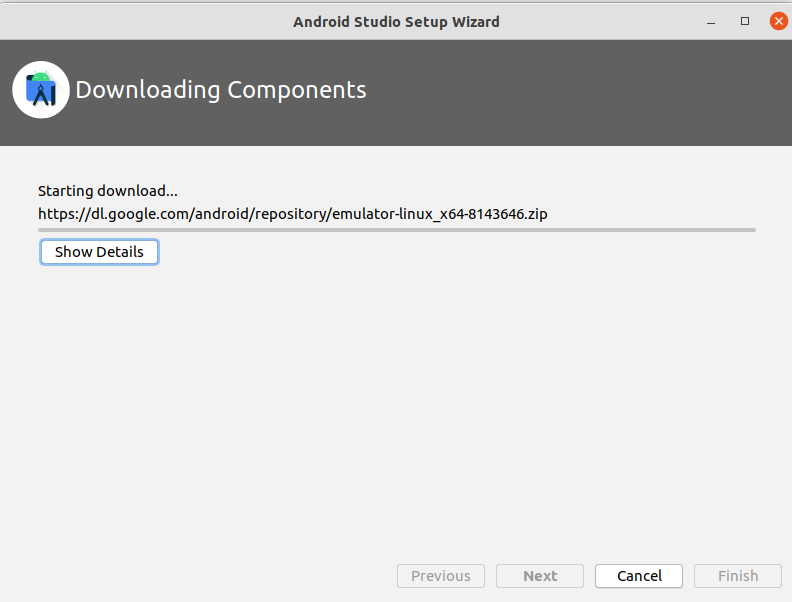Close the Android Studio Setup Wizard
Viewport: 792px width, 602px height.
777,21
